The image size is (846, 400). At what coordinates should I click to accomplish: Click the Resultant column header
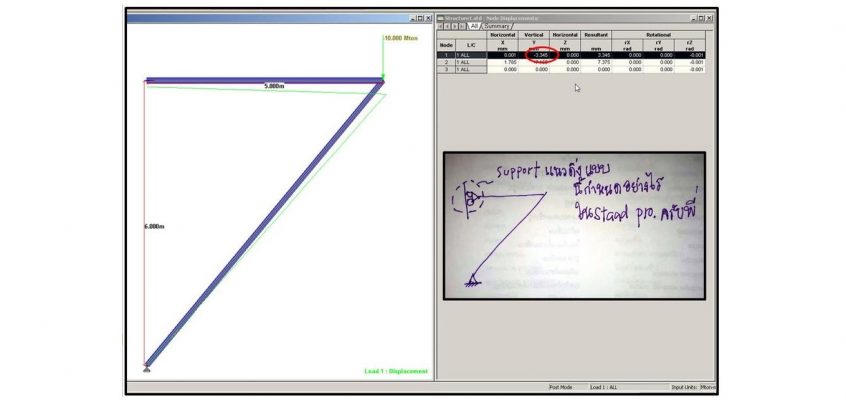pyautogui.click(x=596, y=41)
